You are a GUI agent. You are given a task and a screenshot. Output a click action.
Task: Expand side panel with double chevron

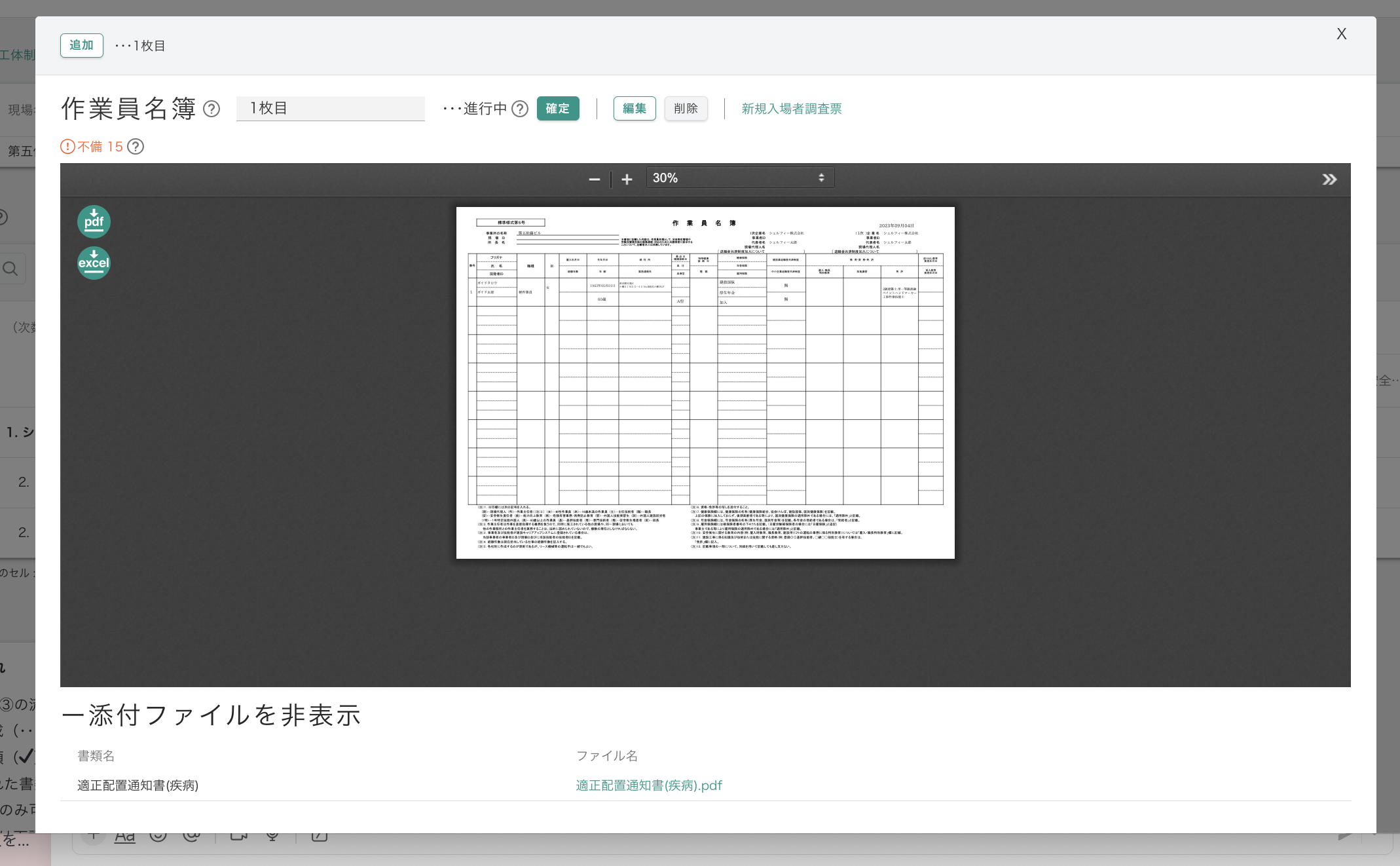point(1329,179)
